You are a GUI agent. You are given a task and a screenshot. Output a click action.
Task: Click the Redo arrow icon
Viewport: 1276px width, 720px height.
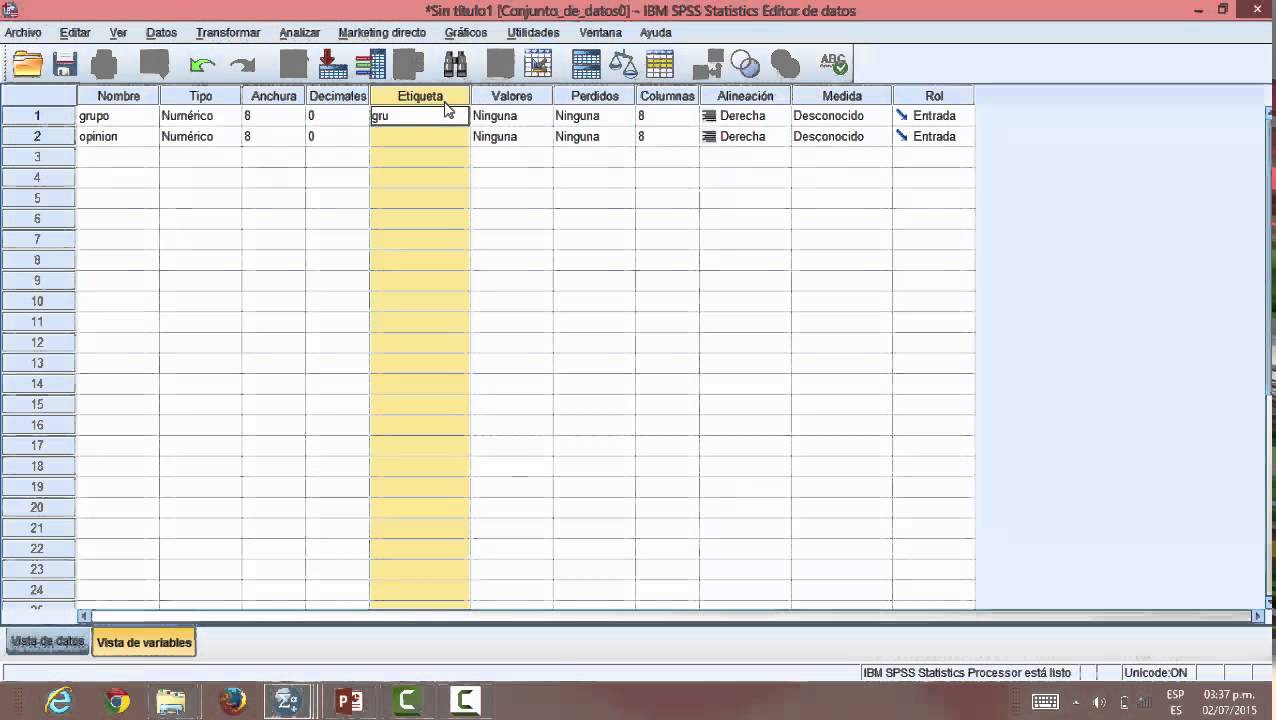click(x=242, y=65)
